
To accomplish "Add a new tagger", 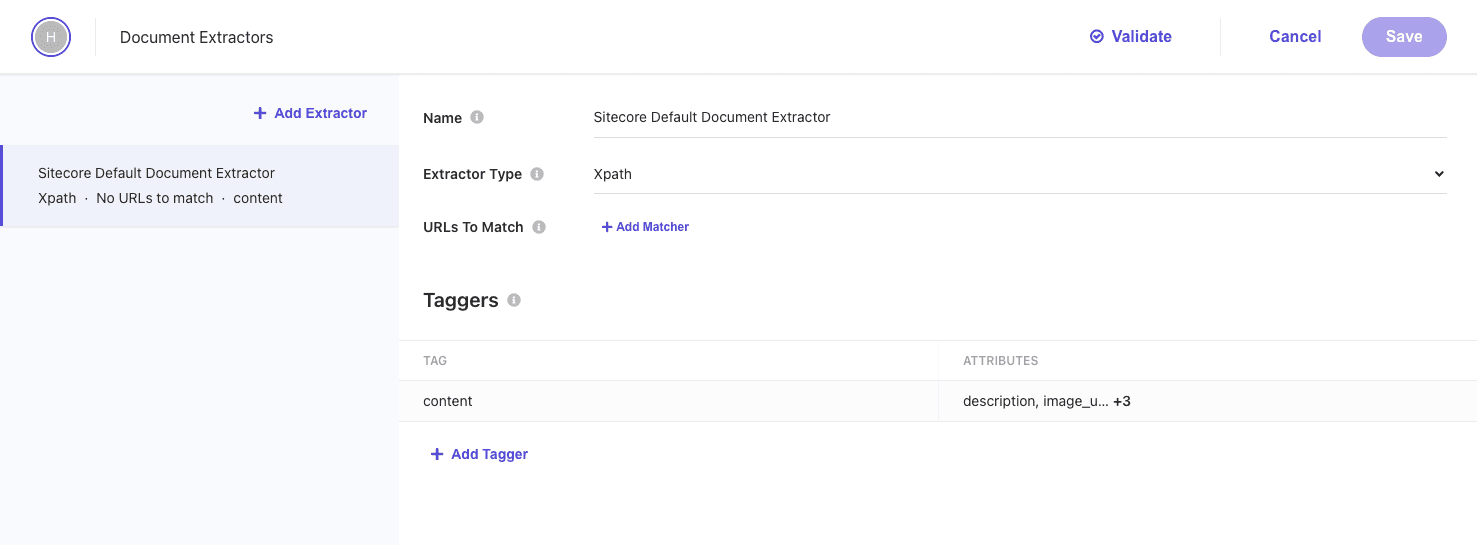I will 479,454.
